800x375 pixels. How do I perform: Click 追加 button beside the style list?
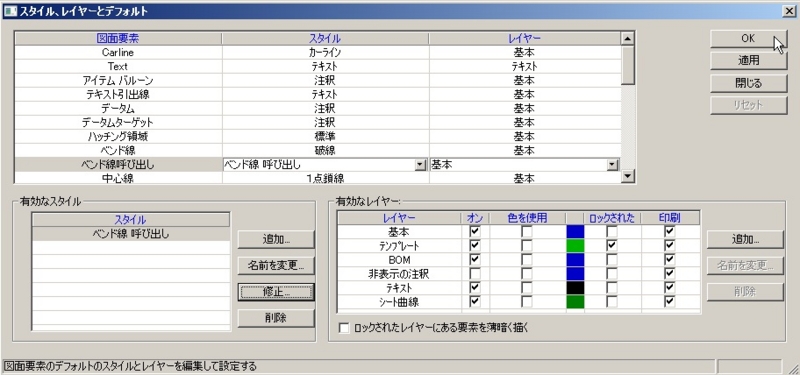pos(276,239)
